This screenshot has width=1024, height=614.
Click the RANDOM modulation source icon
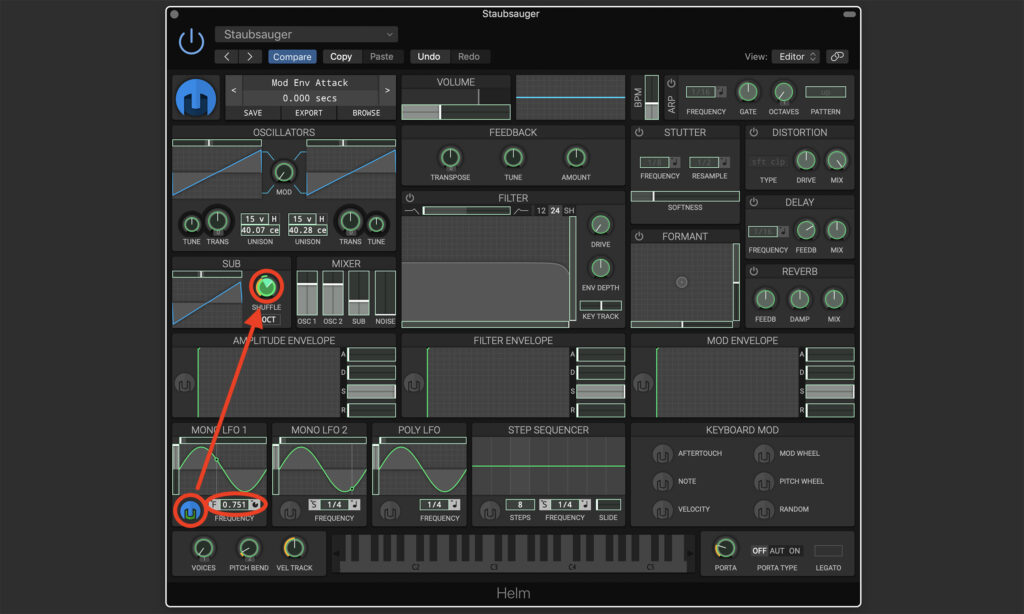coord(763,509)
